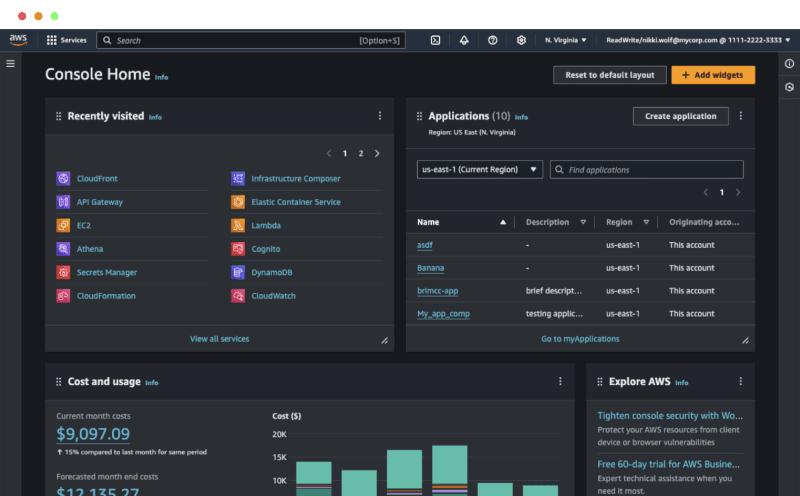Click the EC2 service icon
Image resolution: width=800 pixels, height=496 pixels.
coord(63,226)
